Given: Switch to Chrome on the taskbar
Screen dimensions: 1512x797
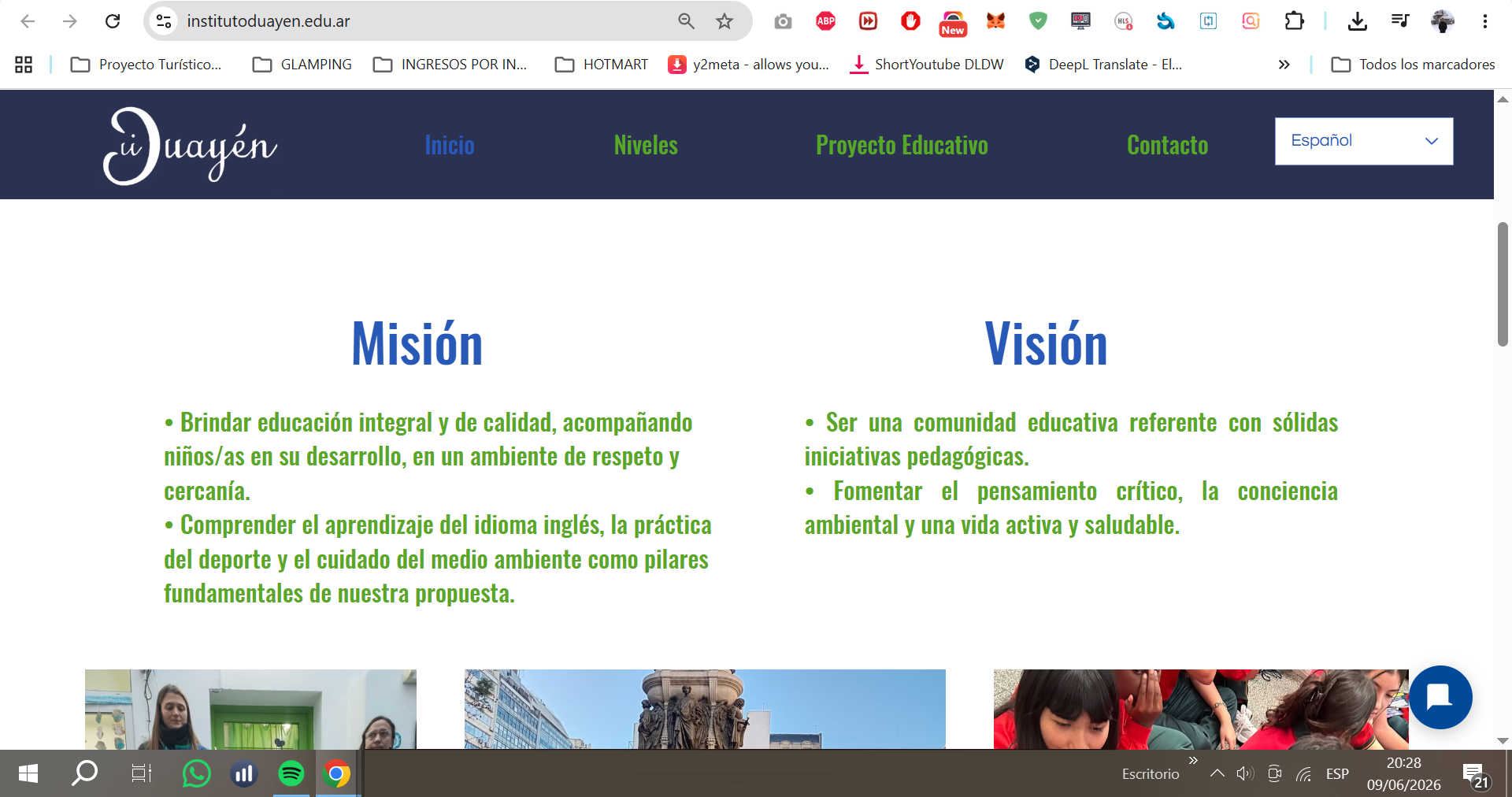Looking at the screenshot, I should coord(337,773).
